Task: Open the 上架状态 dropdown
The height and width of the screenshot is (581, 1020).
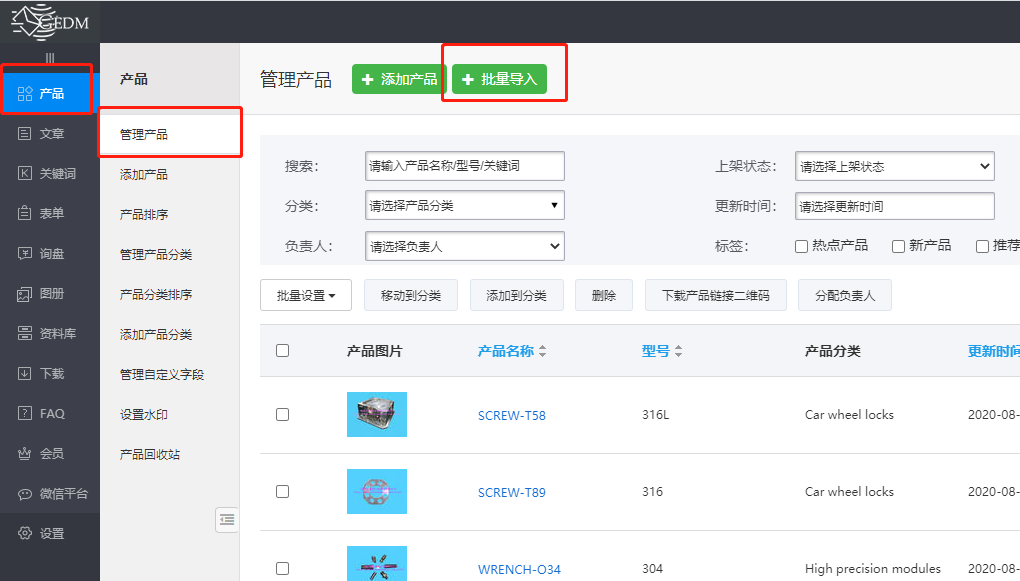Action: coord(894,166)
